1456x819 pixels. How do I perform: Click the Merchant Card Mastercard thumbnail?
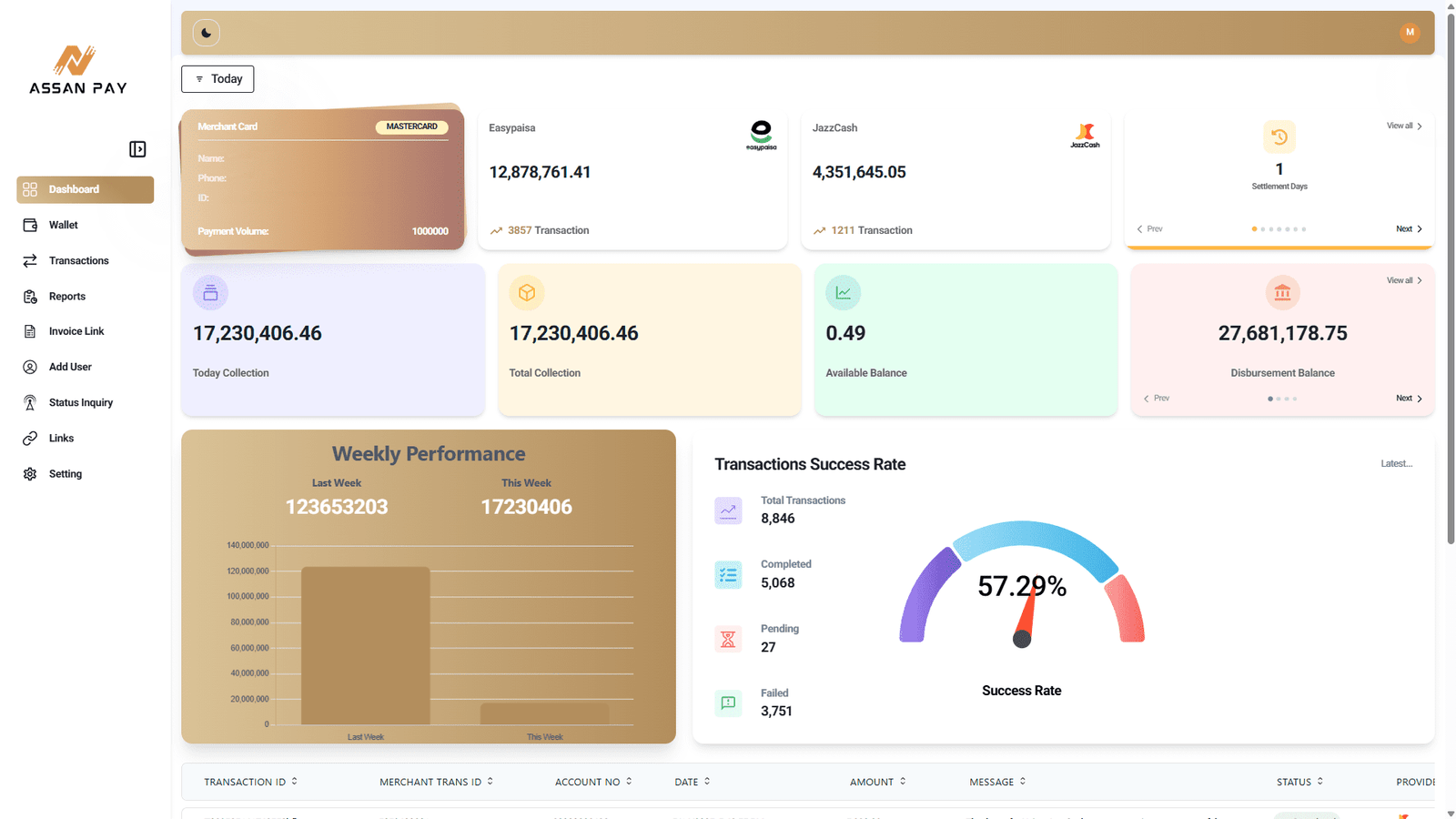click(323, 179)
